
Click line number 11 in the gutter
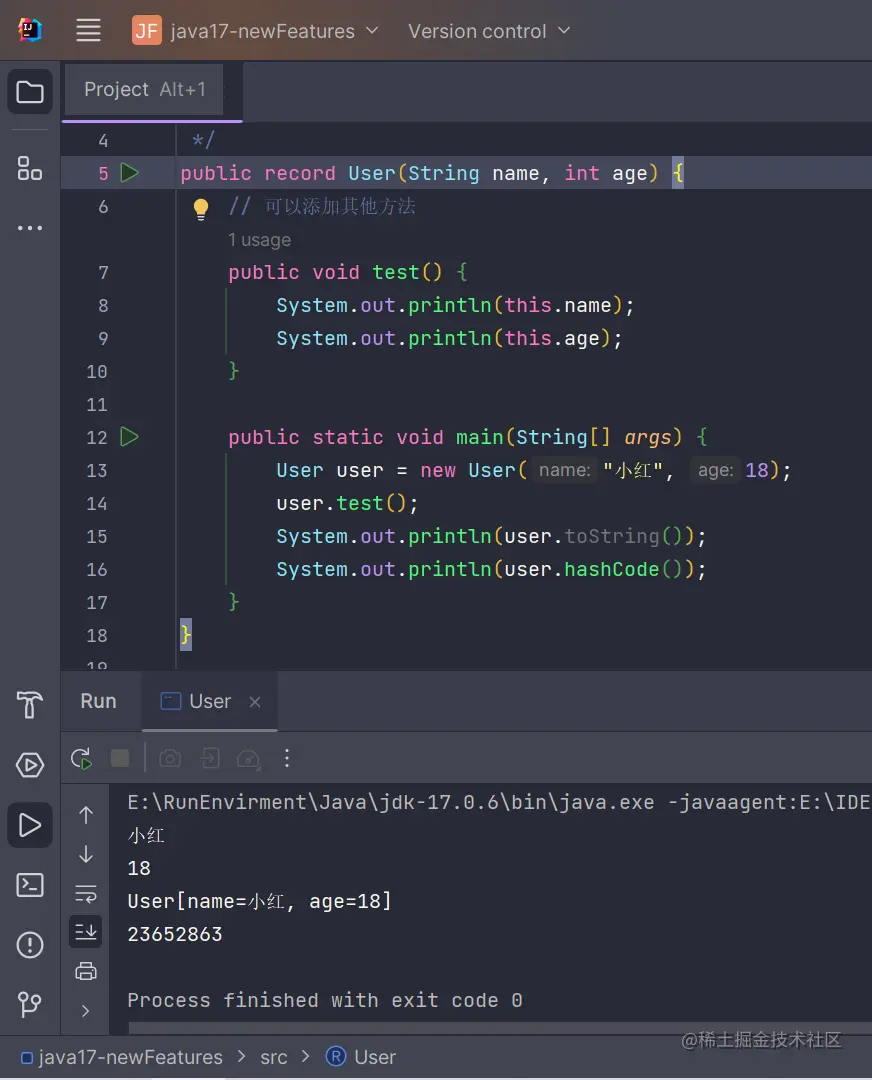96,404
